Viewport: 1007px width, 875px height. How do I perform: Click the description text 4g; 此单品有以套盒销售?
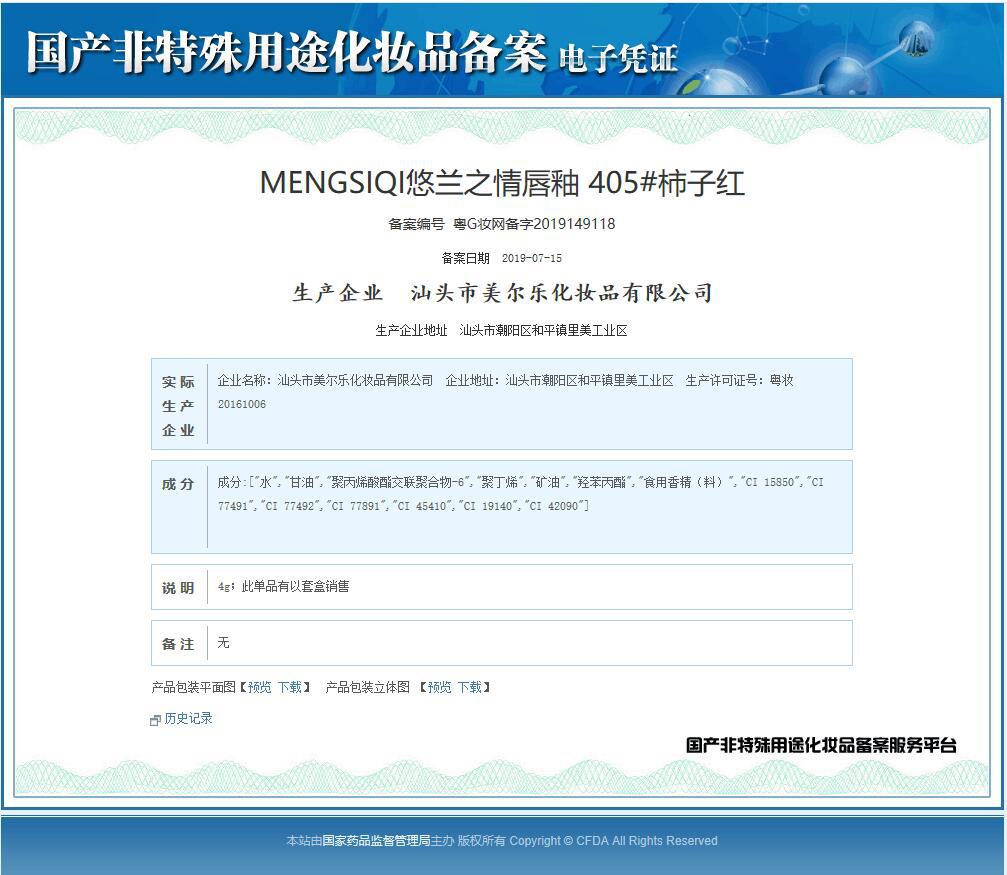tap(283, 586)
